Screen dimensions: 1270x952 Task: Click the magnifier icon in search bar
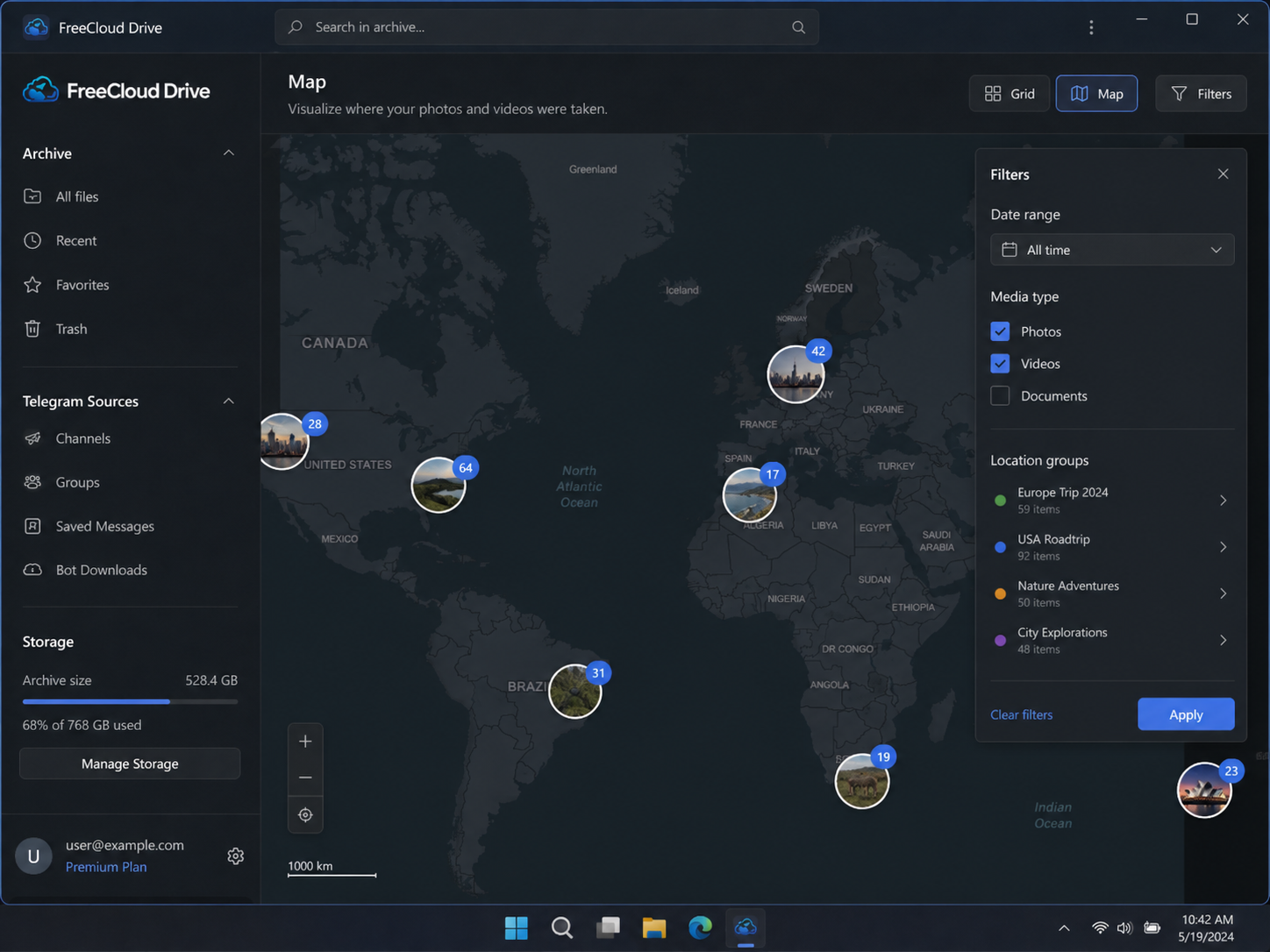[x=798, y=27]
